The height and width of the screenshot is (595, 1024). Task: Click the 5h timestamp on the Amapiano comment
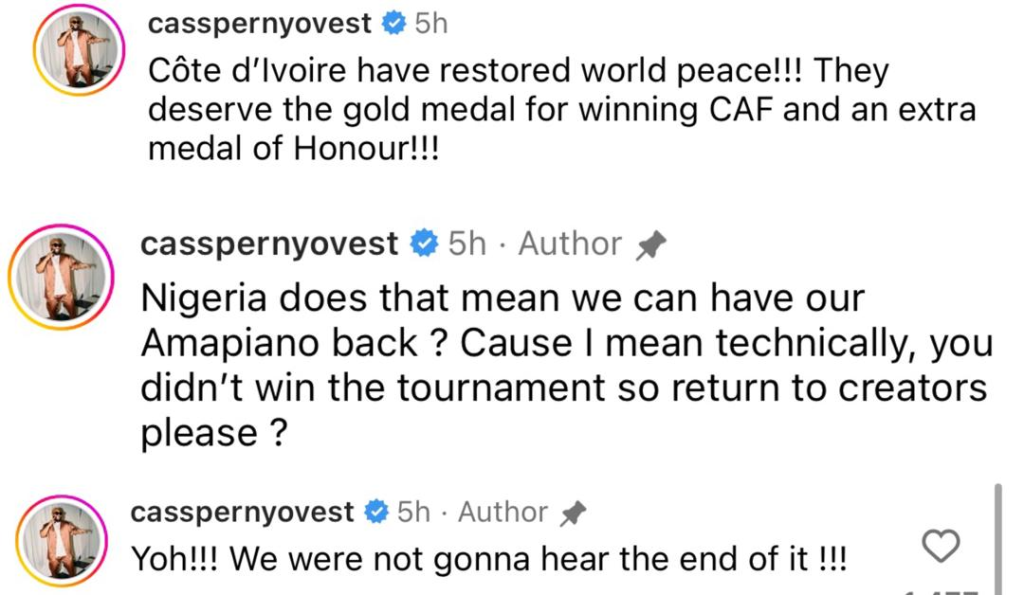[468, 244]
